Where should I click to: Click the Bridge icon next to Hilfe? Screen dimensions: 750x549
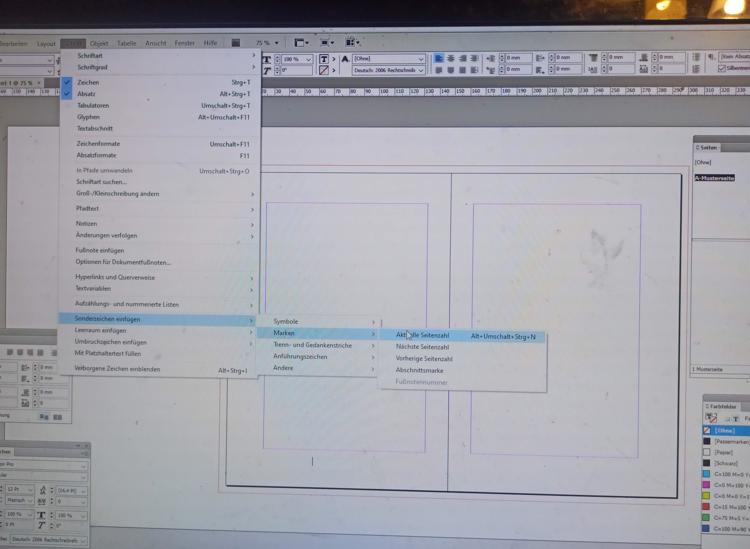236,43
